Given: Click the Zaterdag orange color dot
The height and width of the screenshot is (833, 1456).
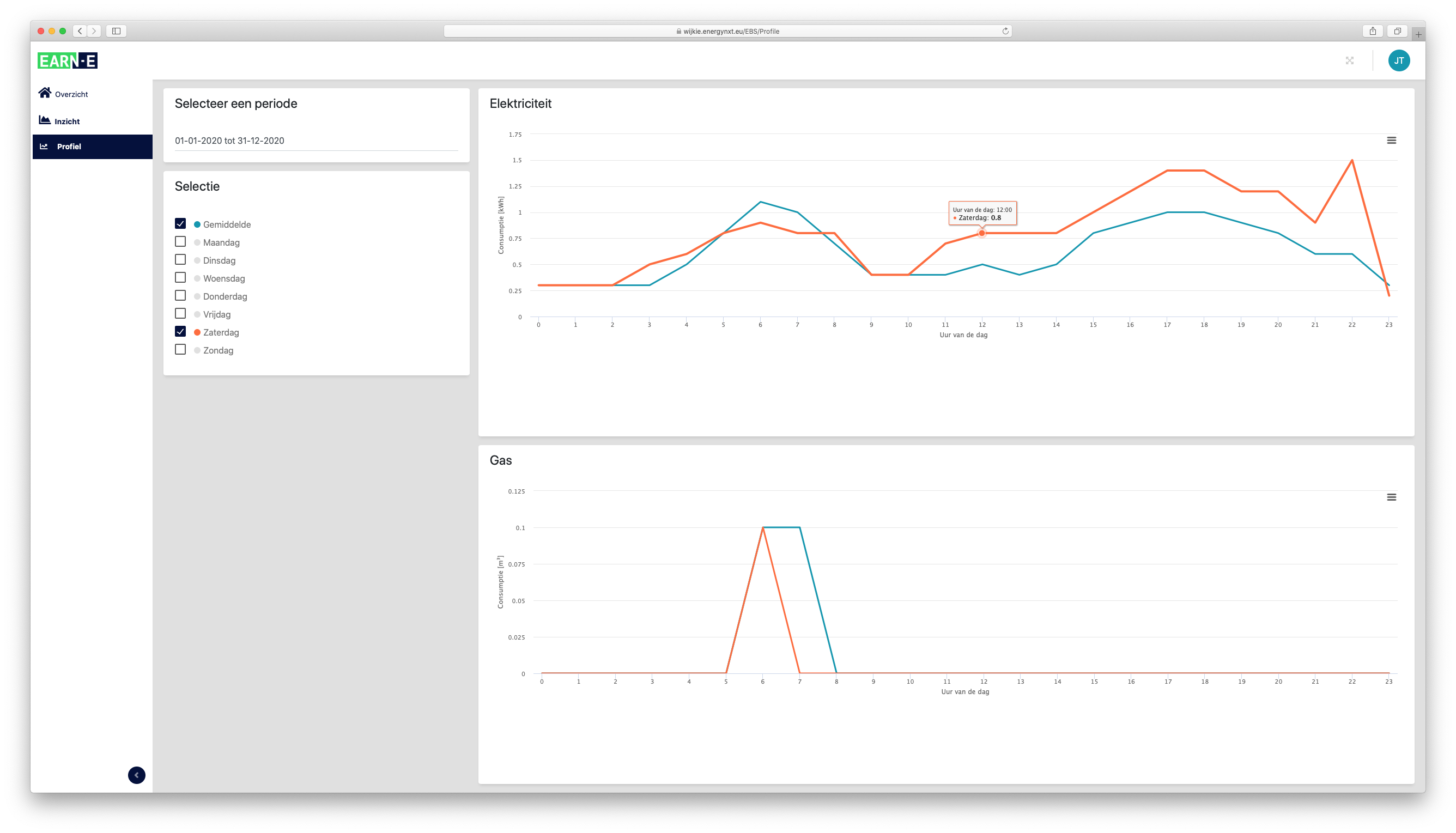Looking at the screenshot, I should point(197,332).
